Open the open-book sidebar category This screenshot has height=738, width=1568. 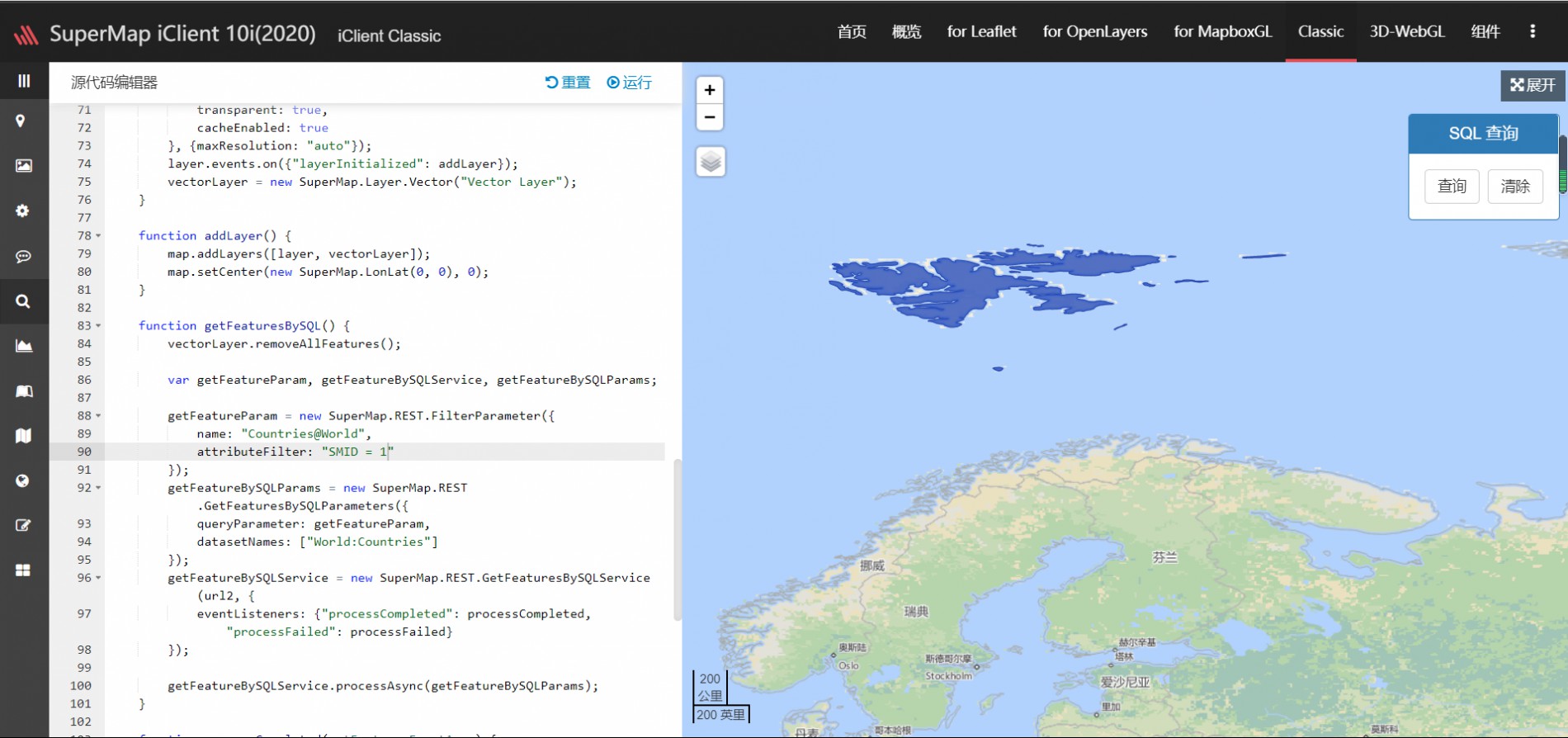24,390
